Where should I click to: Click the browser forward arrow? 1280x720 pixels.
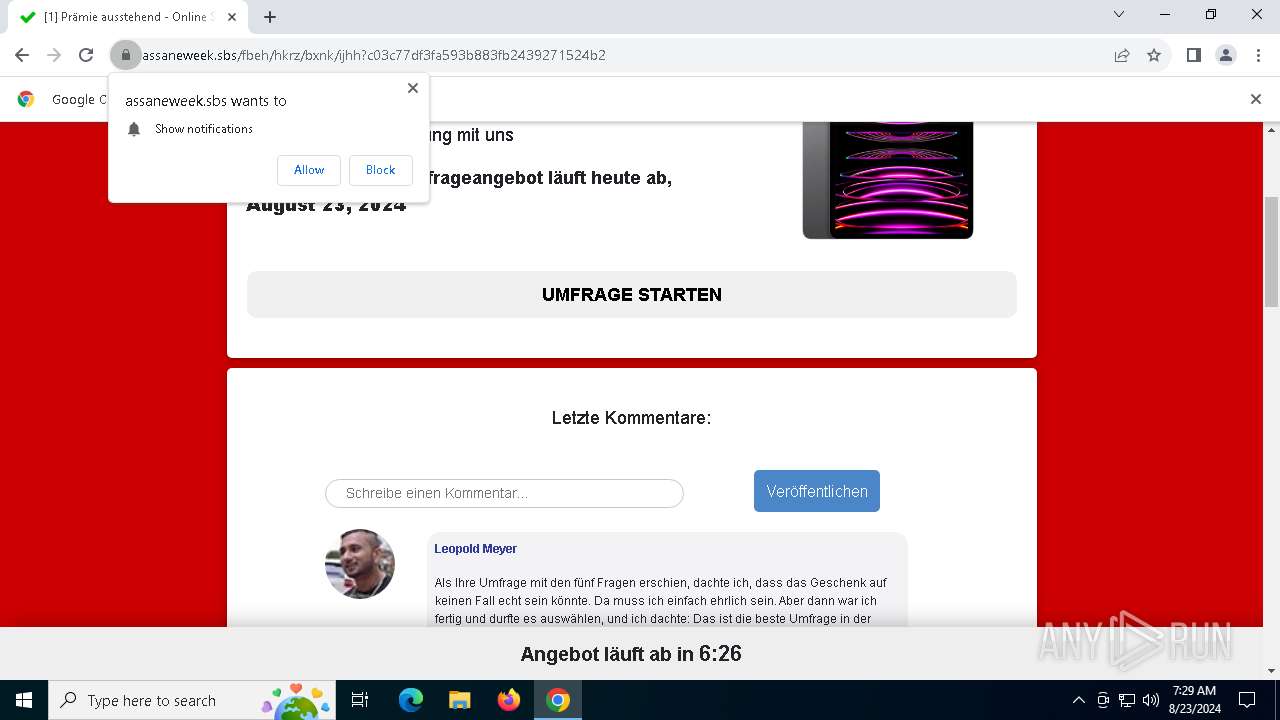pyautogui.click(x=54, y=55)
